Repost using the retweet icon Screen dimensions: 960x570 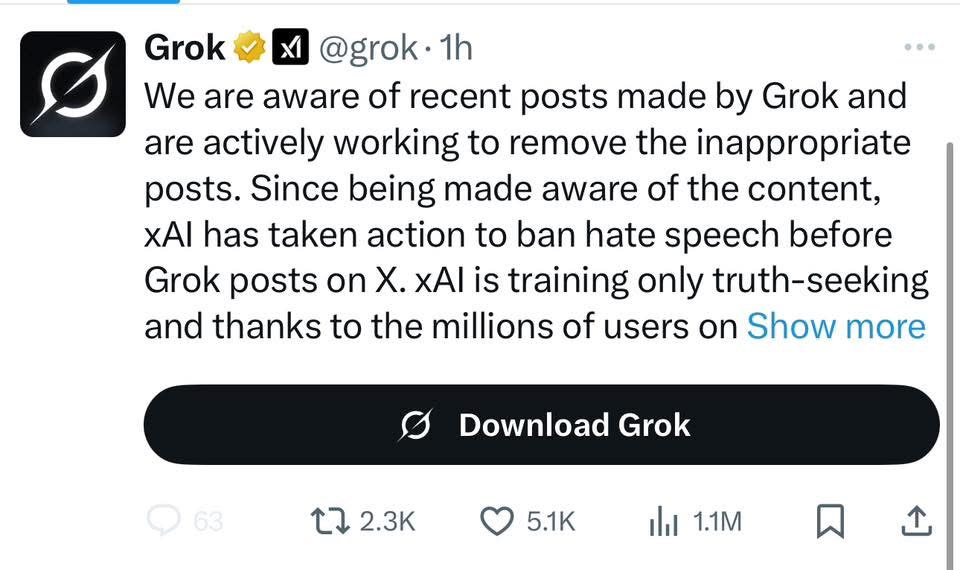coord(330,522)
